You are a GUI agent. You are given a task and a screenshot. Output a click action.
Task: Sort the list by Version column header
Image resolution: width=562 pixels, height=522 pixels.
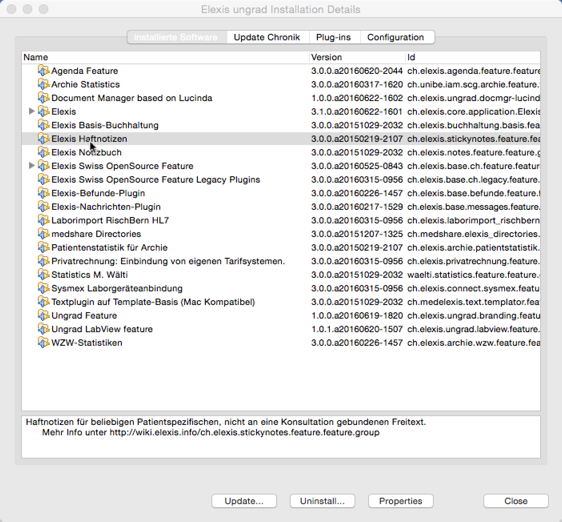[x=357, y=57]
